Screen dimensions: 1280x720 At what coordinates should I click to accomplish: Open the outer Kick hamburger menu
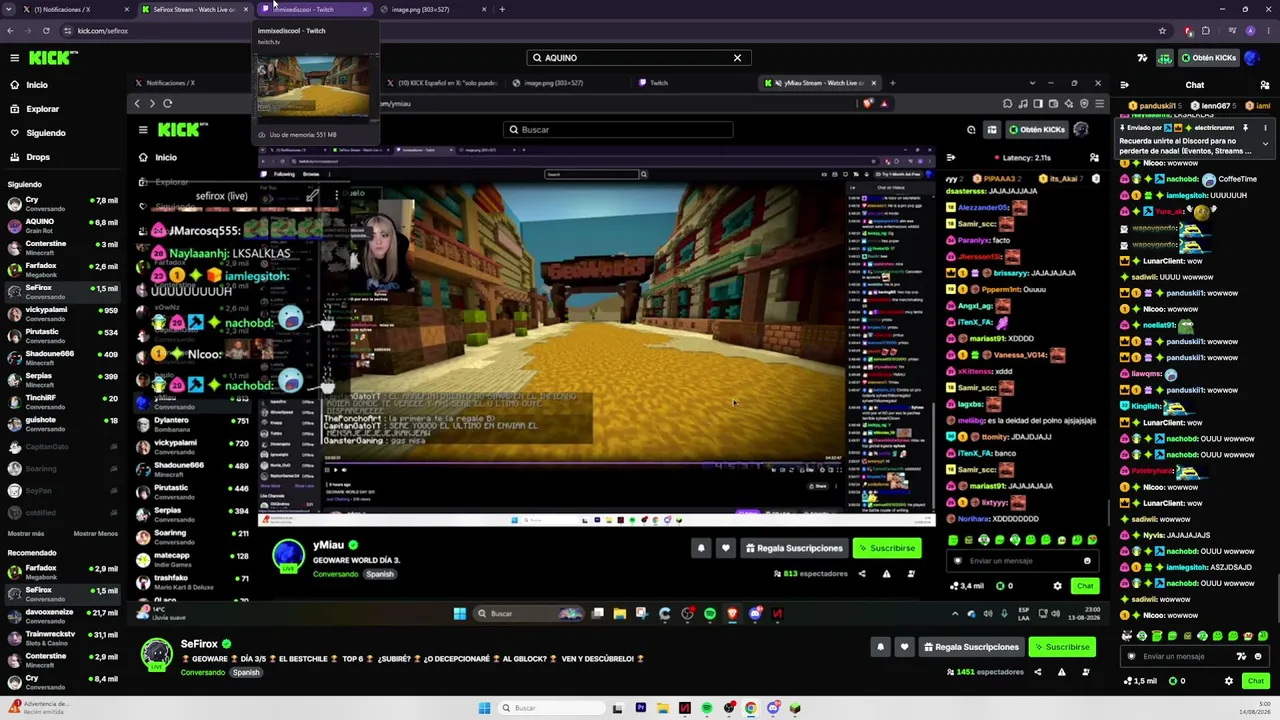pyautogui.click(x=14, y=58)
